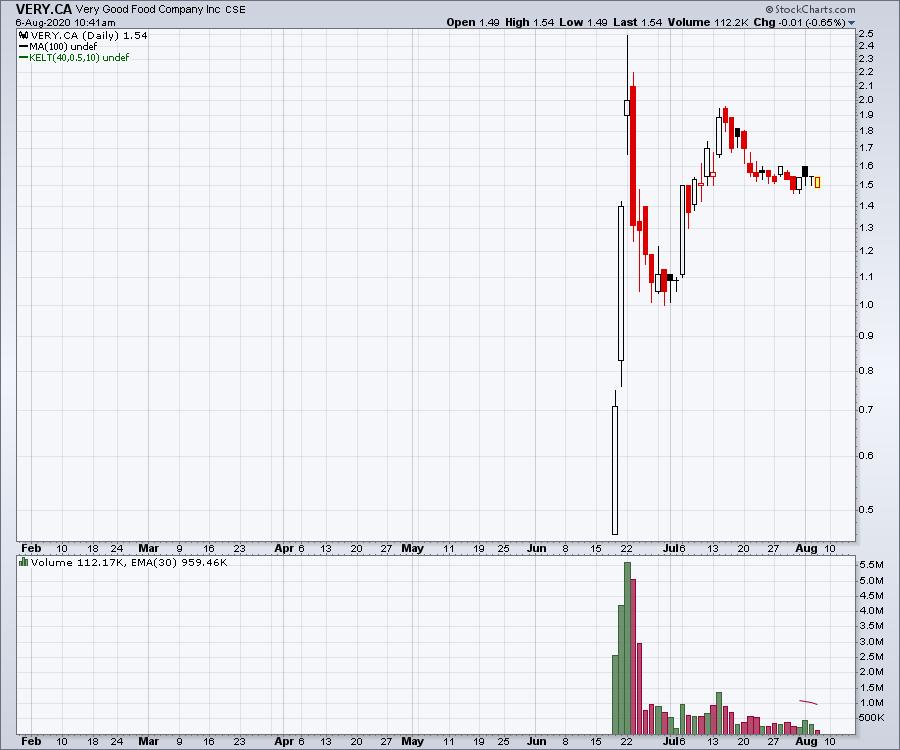Image resolution: width=900 pixels, height=750 pixels.
Task: Click the first tall white candlestick near 0.5
Action: (615, 468)
